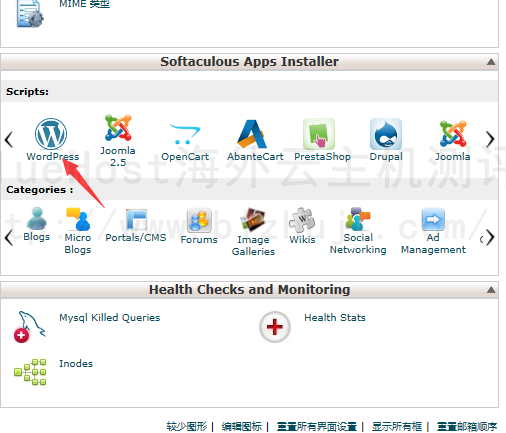The image size is (506, 433).
Task: Open the Social Networking category icon
Action: click(x=358, y=219)
